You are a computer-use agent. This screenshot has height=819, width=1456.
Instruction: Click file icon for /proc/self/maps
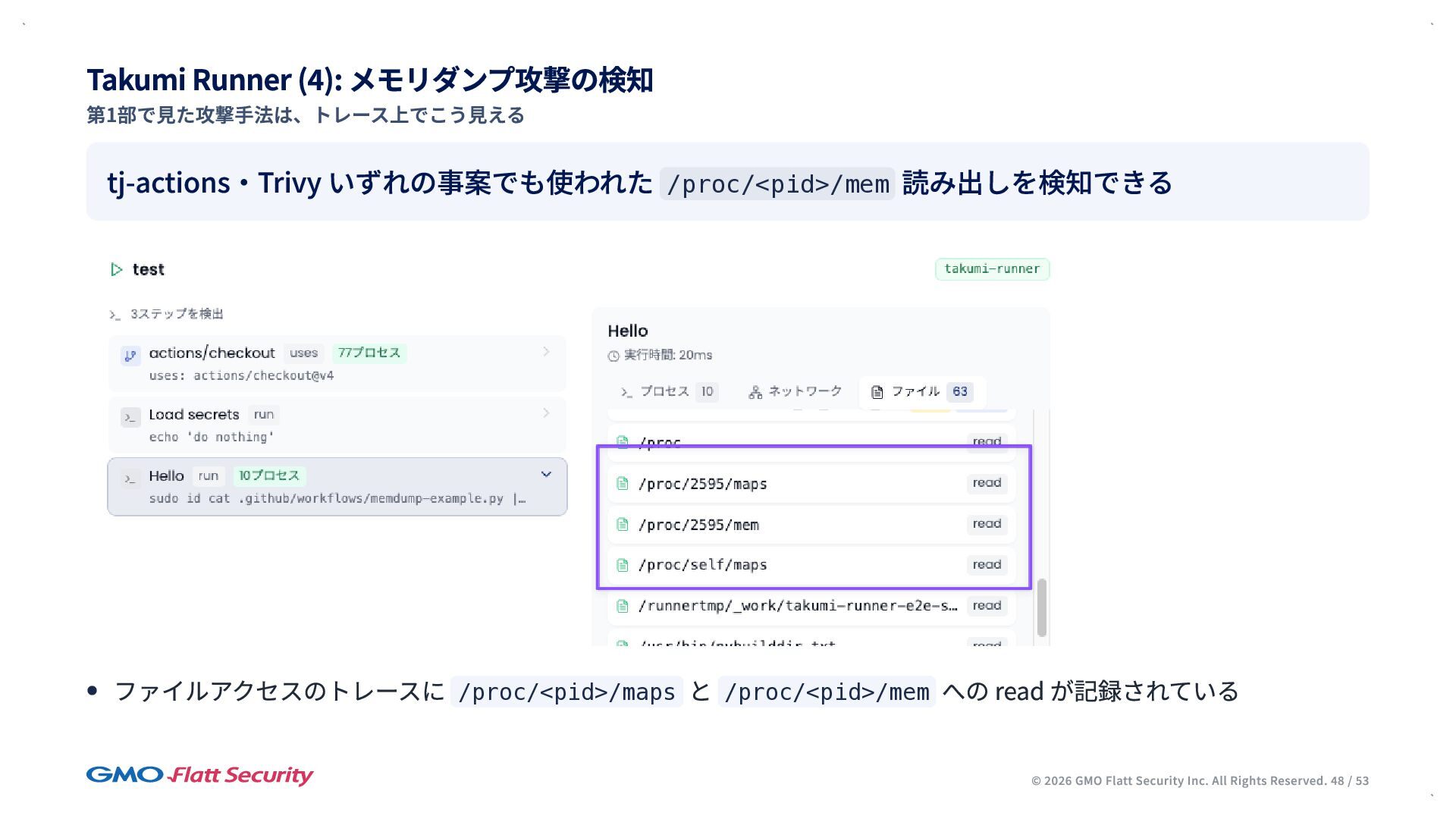623,565
